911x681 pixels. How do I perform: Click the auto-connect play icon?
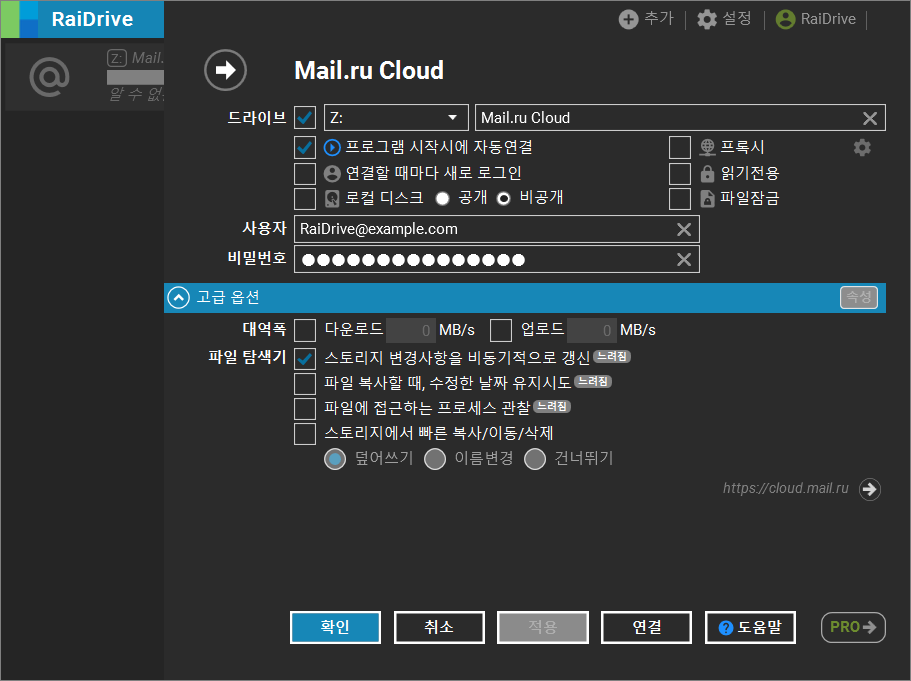pyautogui.click(x=332, y=148)
